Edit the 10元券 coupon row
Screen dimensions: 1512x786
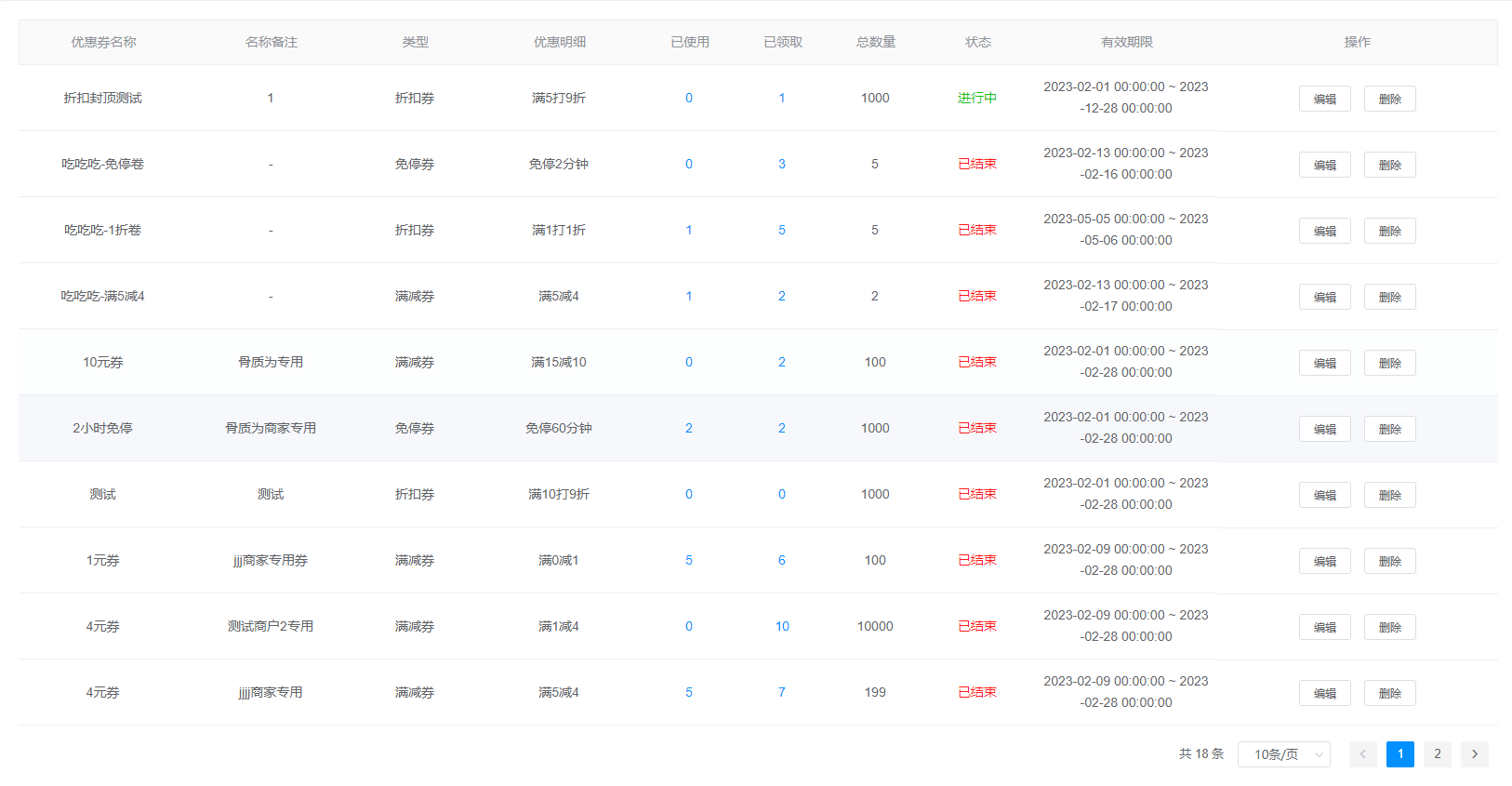tap(1324, 363)
